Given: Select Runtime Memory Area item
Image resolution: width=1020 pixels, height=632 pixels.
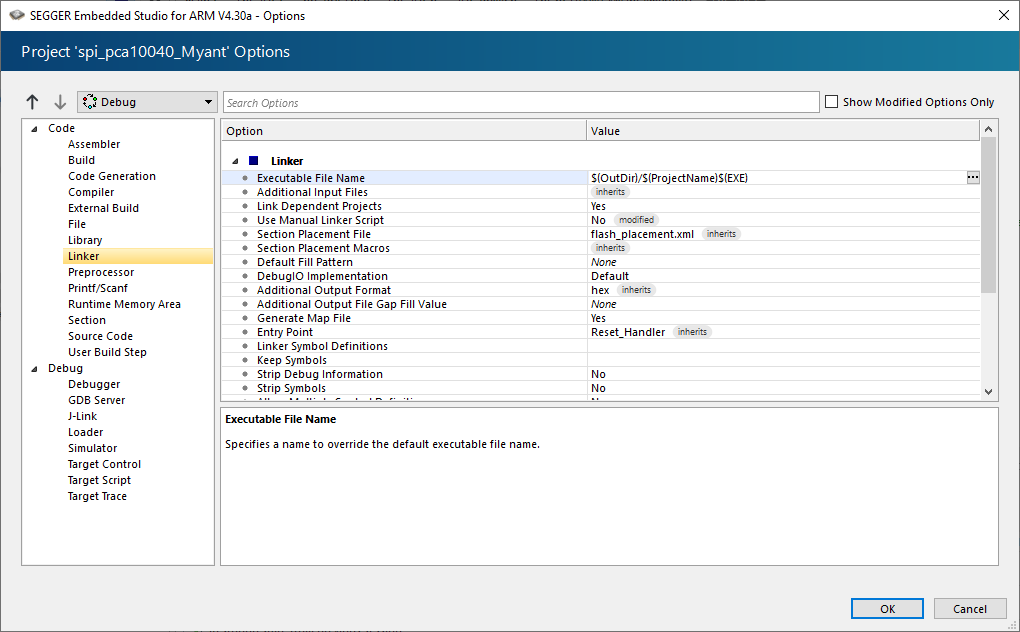Looking at the screenshot, I should (x=124, y=304).
